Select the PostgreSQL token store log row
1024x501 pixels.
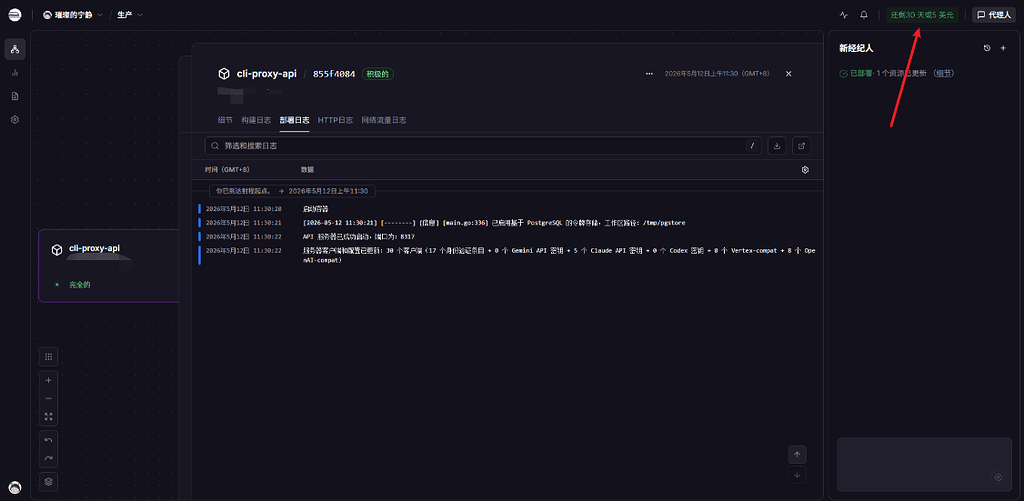coord(505,223)
